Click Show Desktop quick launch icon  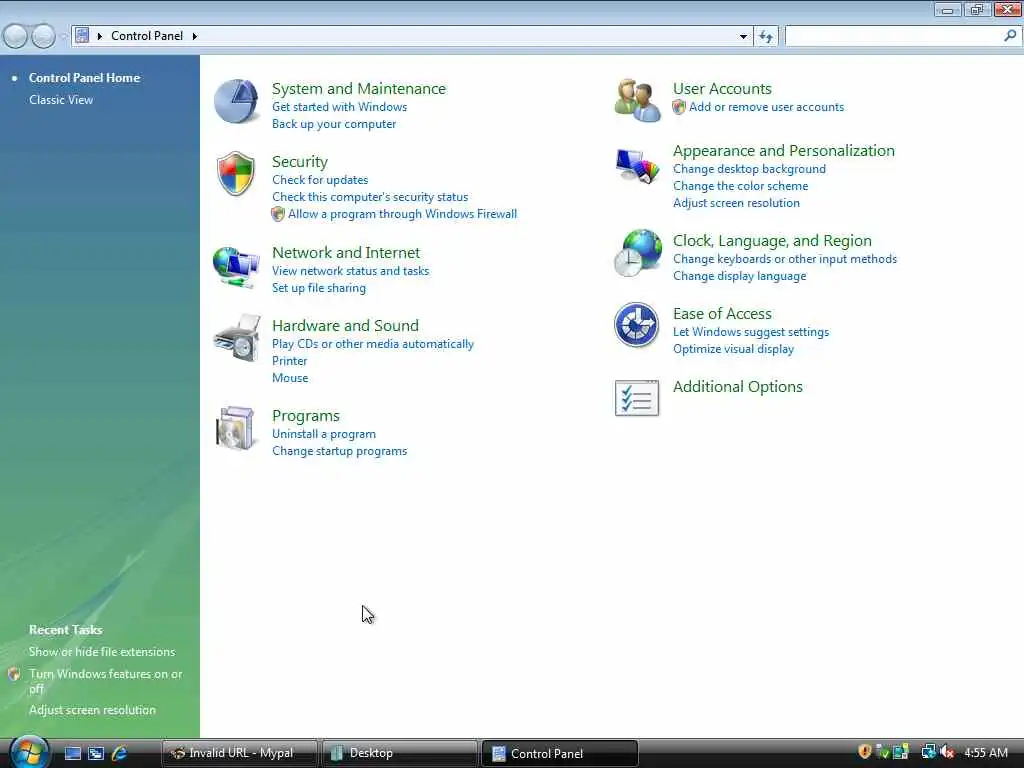coord(72,754)
